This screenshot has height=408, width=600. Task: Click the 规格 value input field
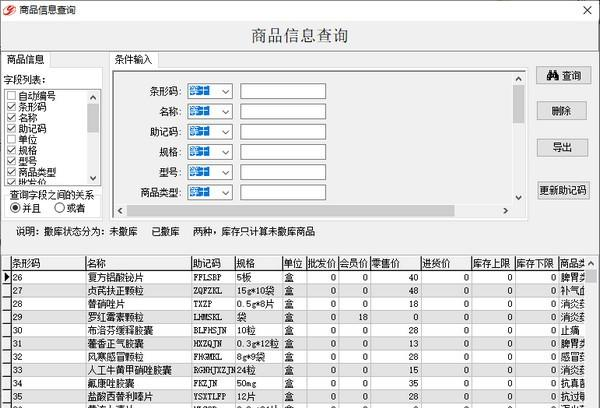[283, 152]
